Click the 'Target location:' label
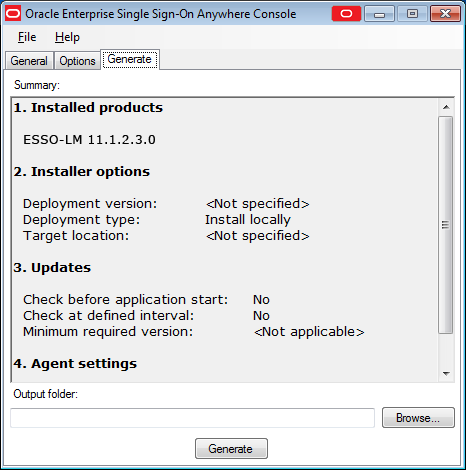Screen dimensions: 466x470 (76, 236)
